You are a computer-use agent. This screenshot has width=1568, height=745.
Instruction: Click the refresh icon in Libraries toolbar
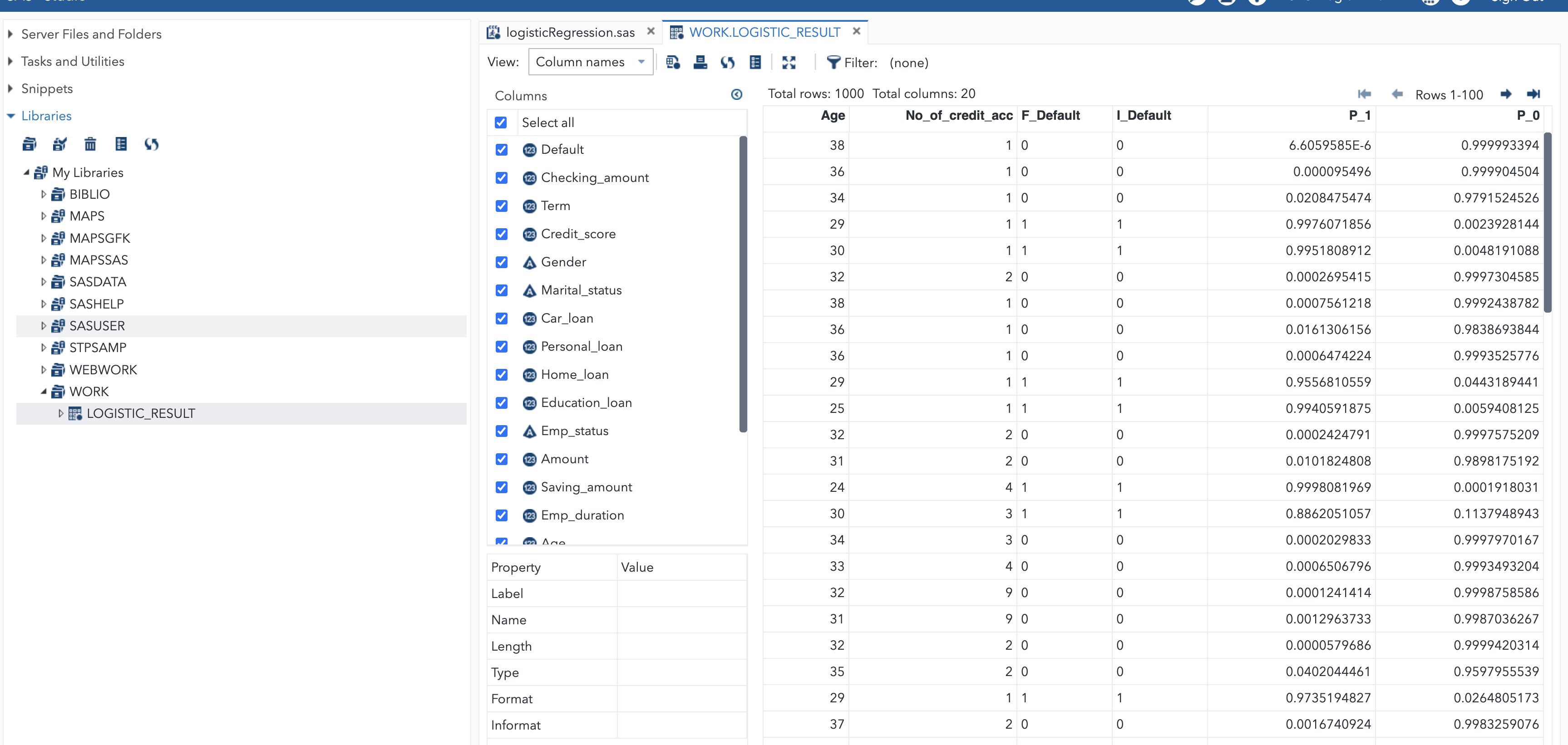tap(152, 144)
